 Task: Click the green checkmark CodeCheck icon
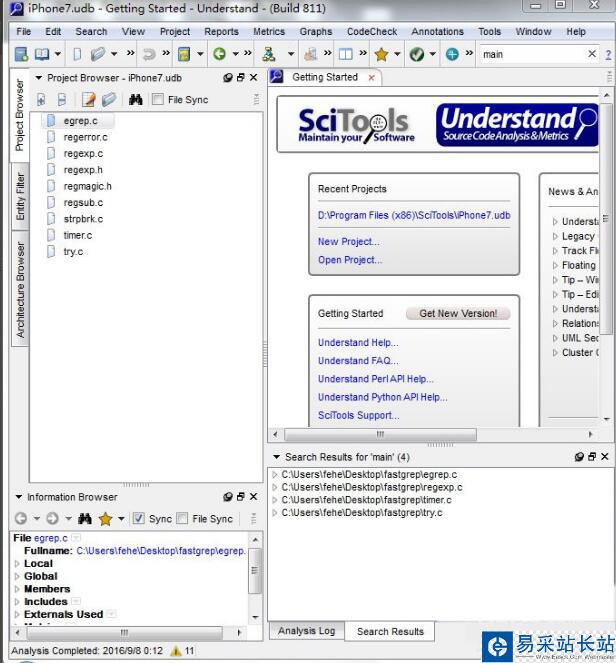[417, 54]
